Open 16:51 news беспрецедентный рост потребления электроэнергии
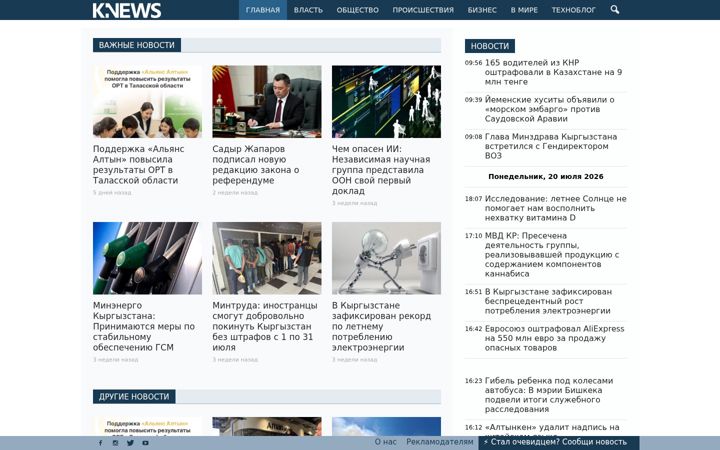 point(548,301)
